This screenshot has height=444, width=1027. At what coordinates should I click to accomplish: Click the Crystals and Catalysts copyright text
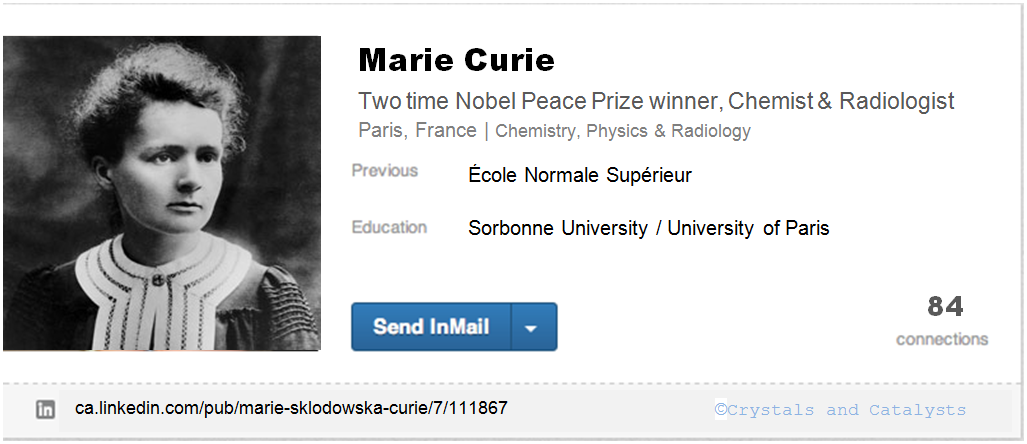pos(840,410)
